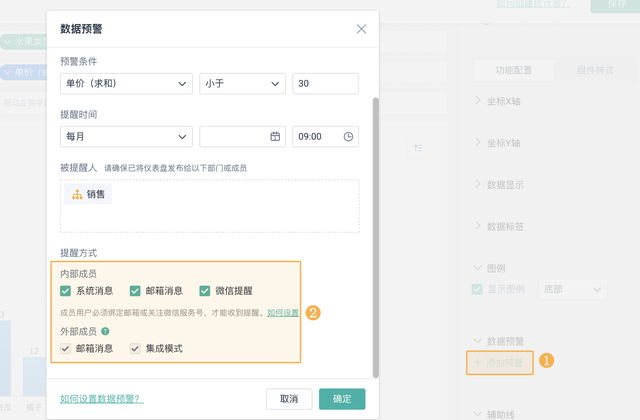This screenshot has width=640, height=420.
Task: Click the empty date input field
Action: click(242, 137)
